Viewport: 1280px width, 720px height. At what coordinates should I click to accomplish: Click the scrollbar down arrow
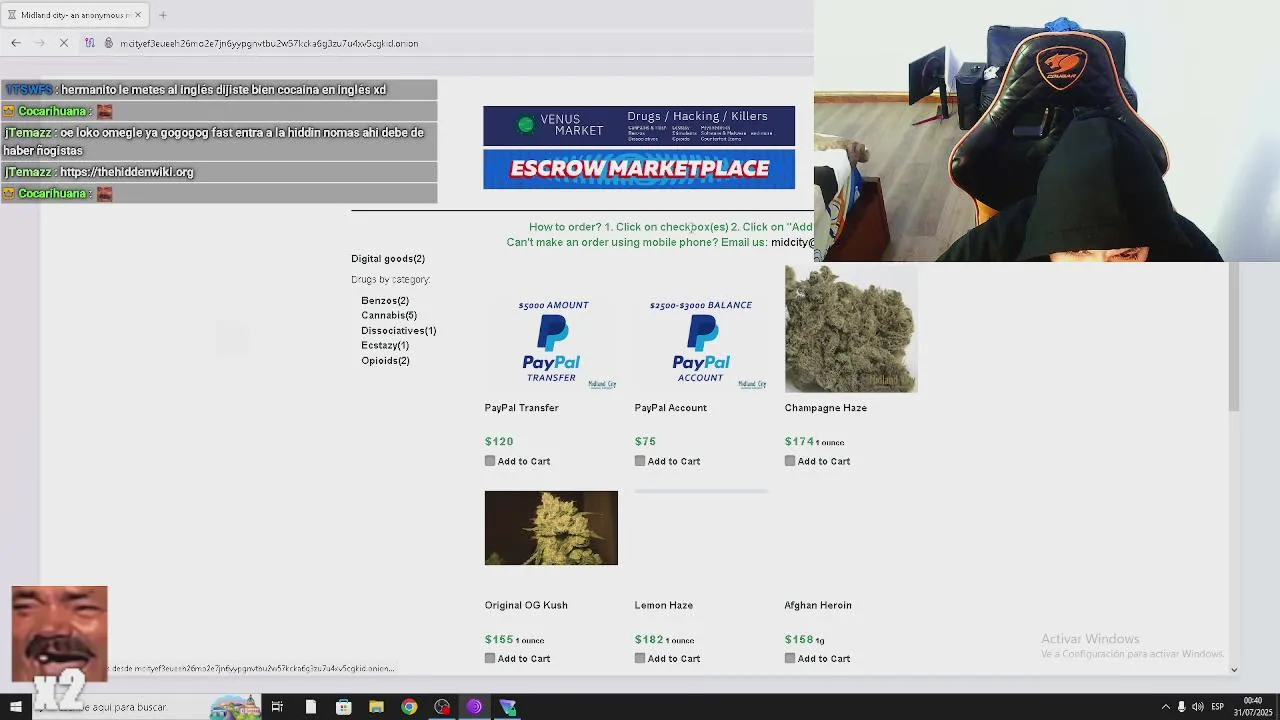click(x=1234, y=670)
